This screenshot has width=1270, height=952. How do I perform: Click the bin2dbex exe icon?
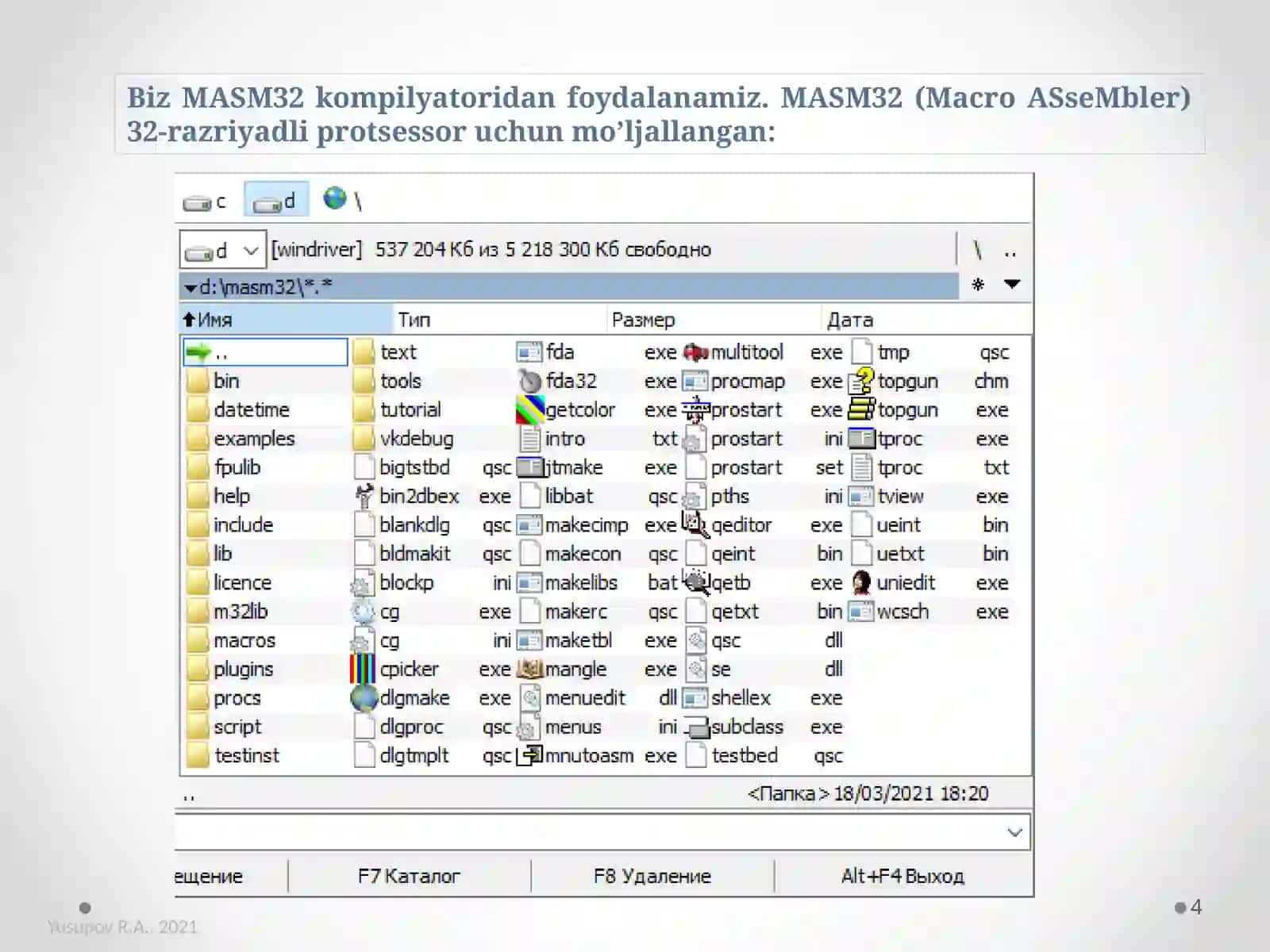tap(364, 496)
